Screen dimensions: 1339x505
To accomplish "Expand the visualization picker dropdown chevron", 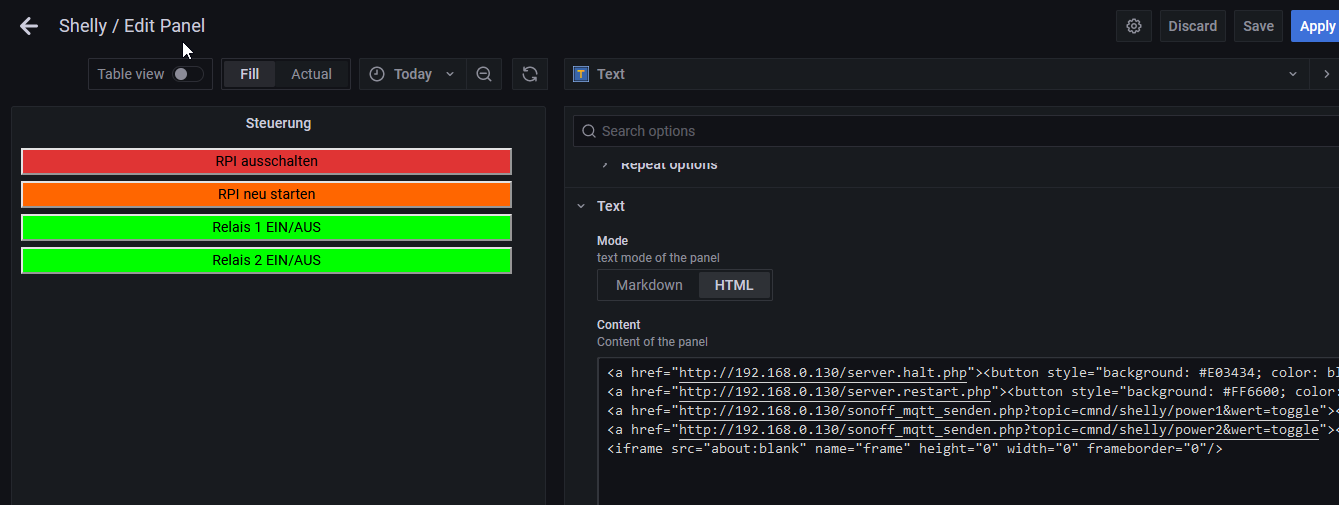I will [x=1293, y=74].
